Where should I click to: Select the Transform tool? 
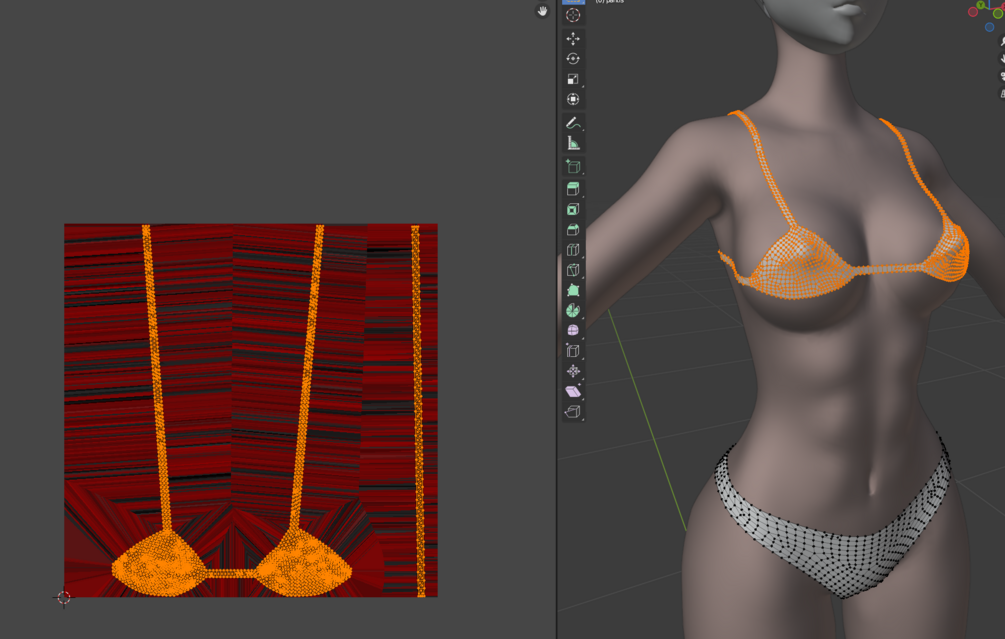(573, 99)
